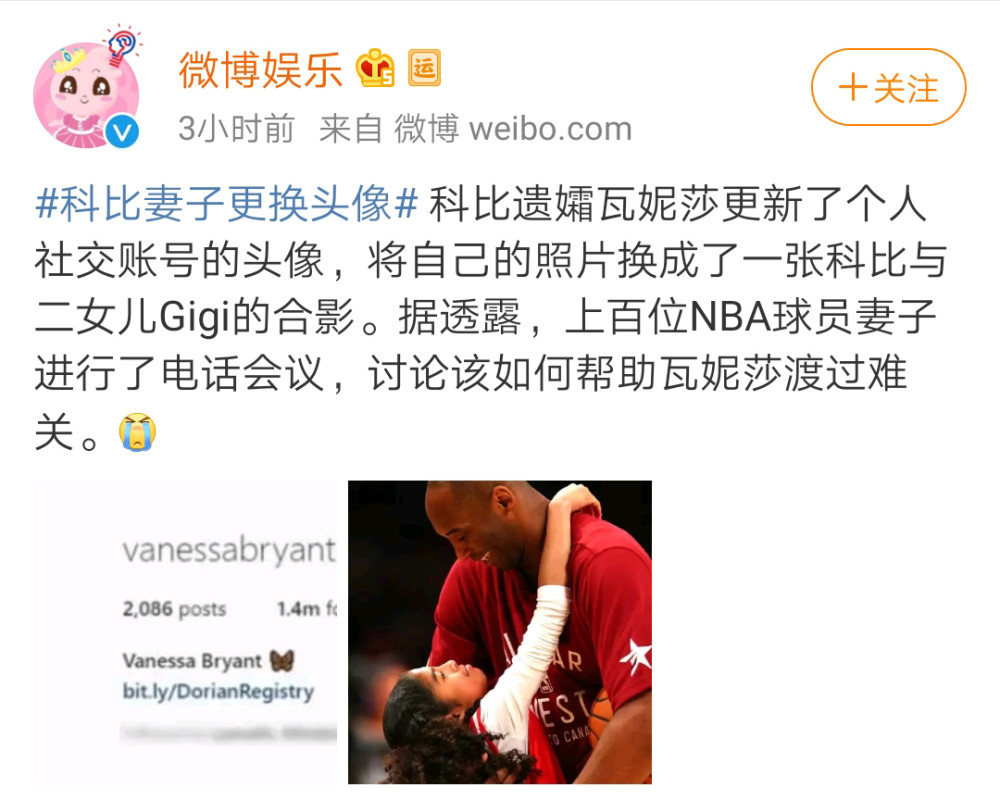This screenshot has width=1000, height=800.
Task: Click the 微博 weibo.com source link
Action: click(513, 129)
